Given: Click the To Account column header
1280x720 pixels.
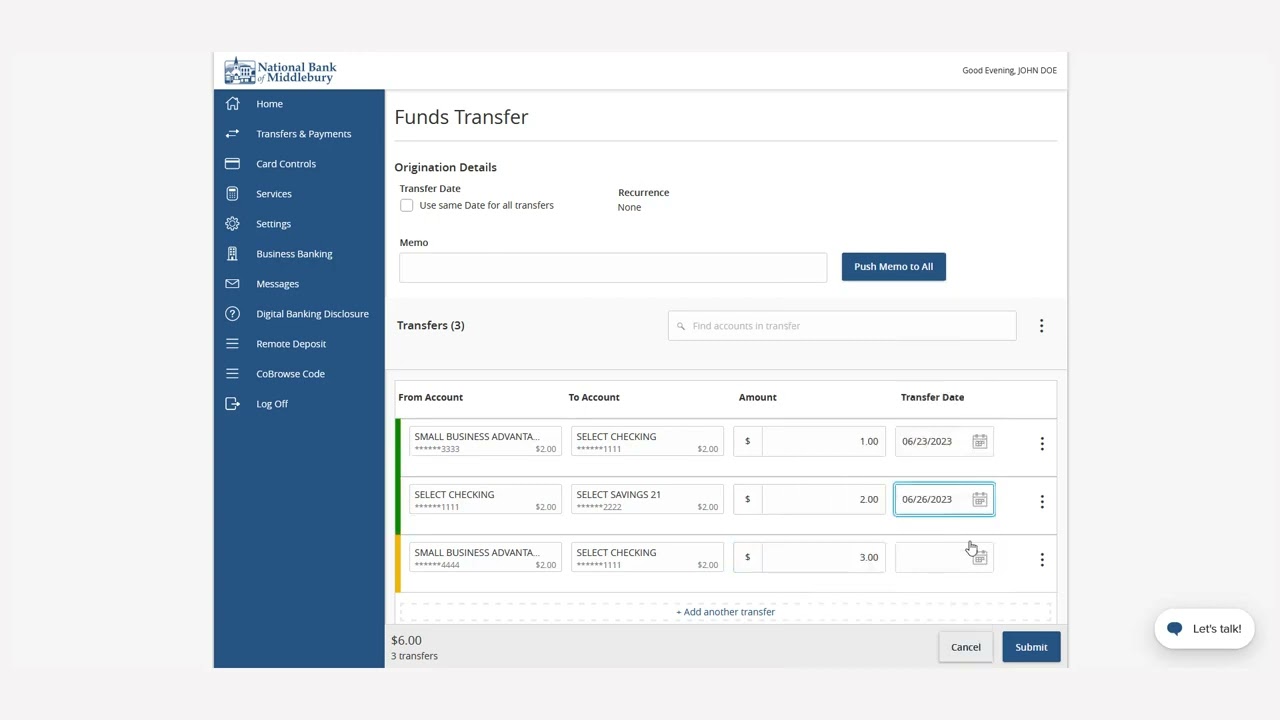Looking at the screenshot, I should pos(594,397).
